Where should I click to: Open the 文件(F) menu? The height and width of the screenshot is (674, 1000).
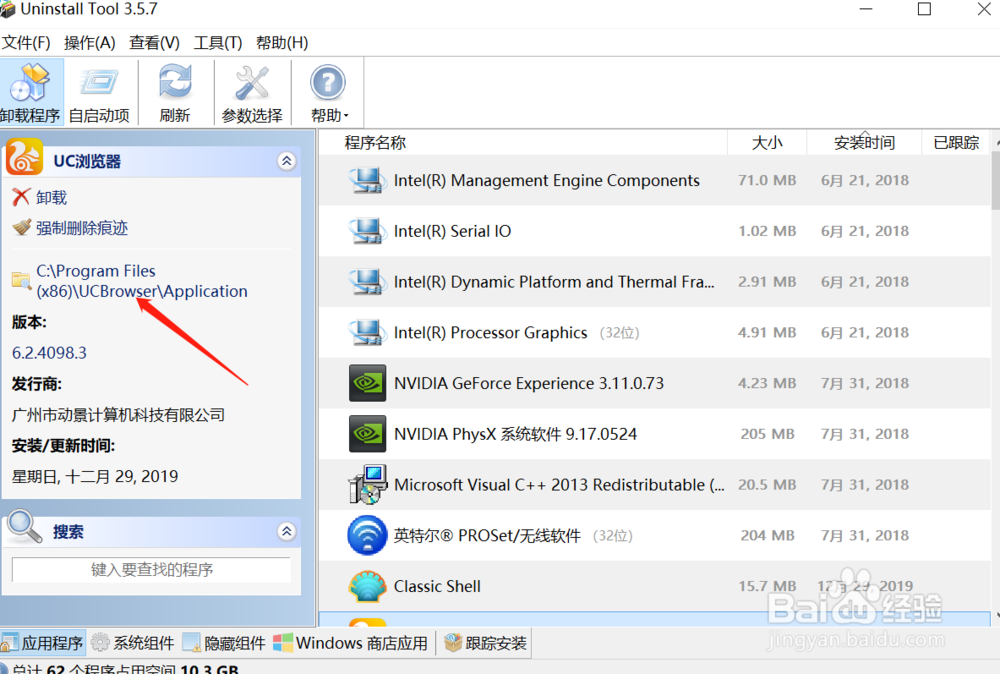26,43
